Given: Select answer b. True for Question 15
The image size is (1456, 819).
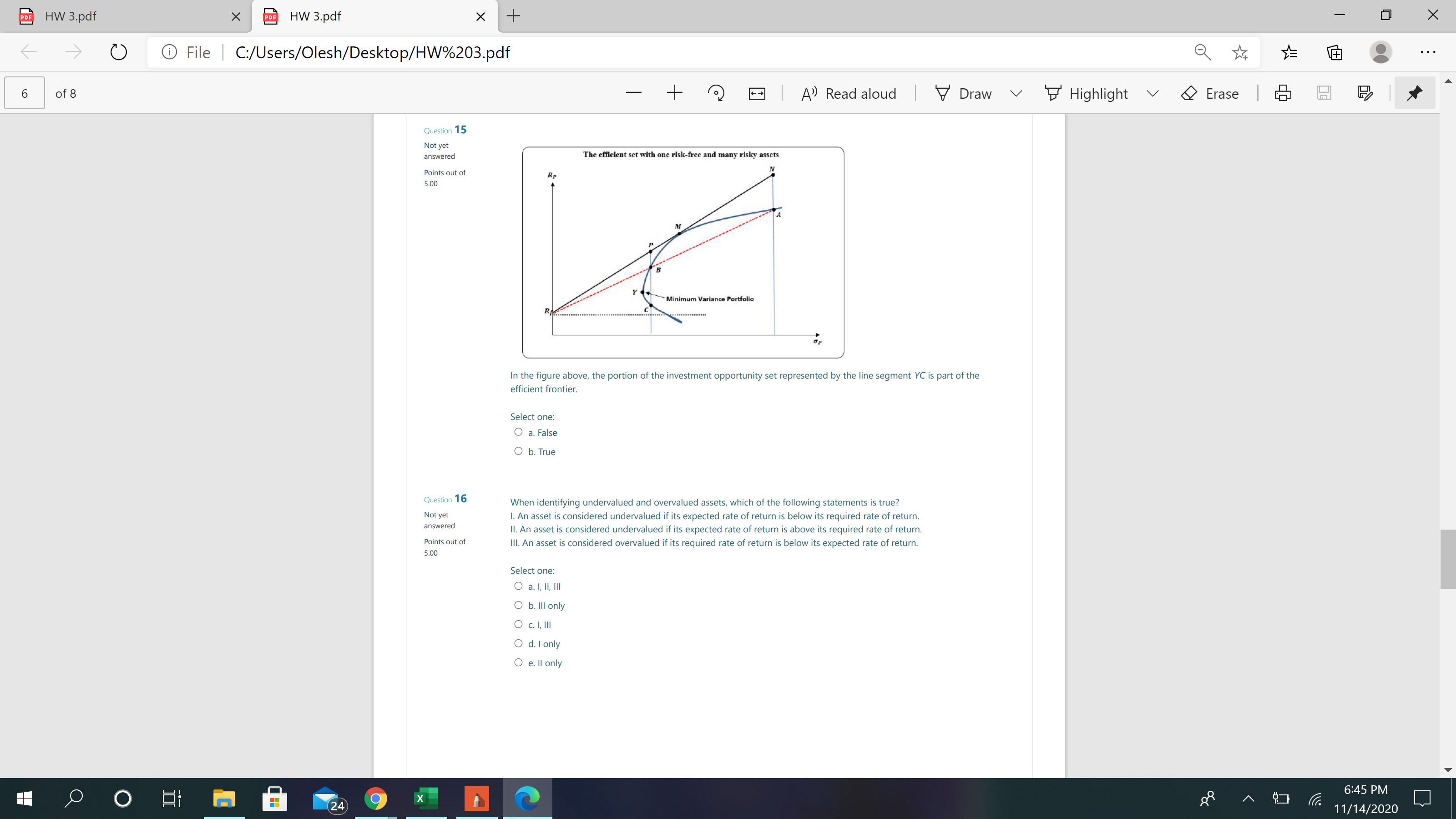Looking at the screenshot, I should [x=518, y=450].
